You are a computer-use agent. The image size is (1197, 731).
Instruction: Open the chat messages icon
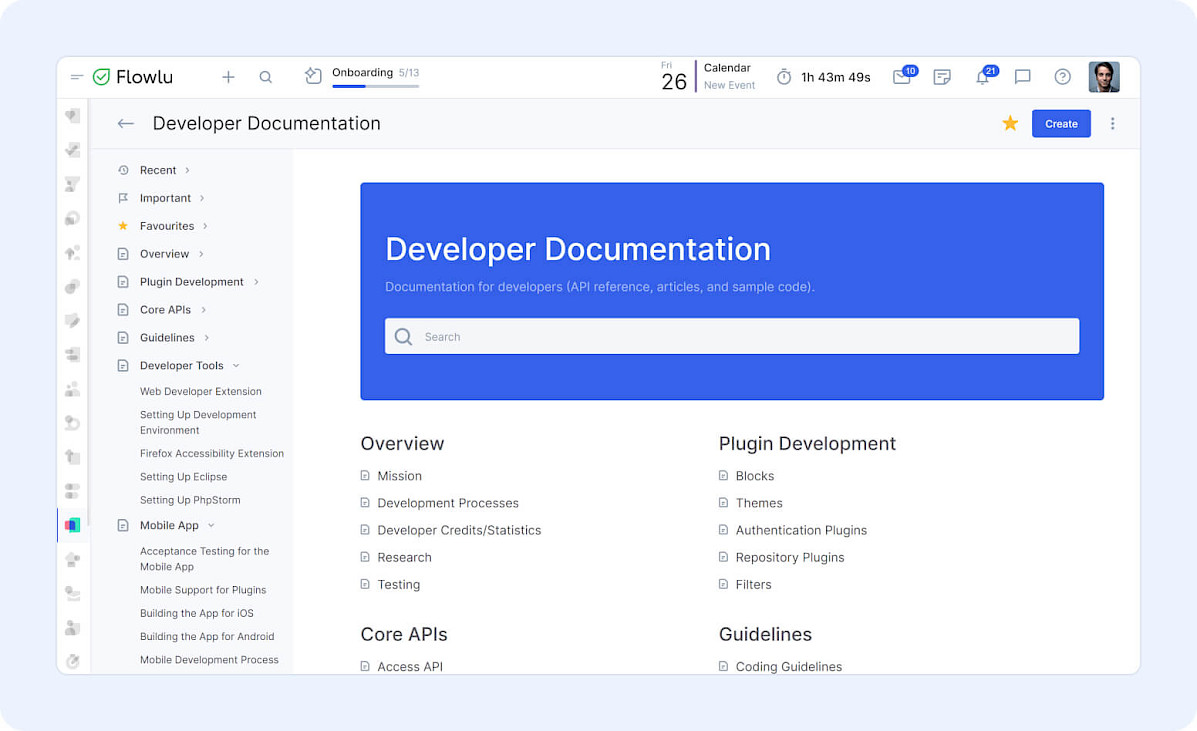(1022, 77)
